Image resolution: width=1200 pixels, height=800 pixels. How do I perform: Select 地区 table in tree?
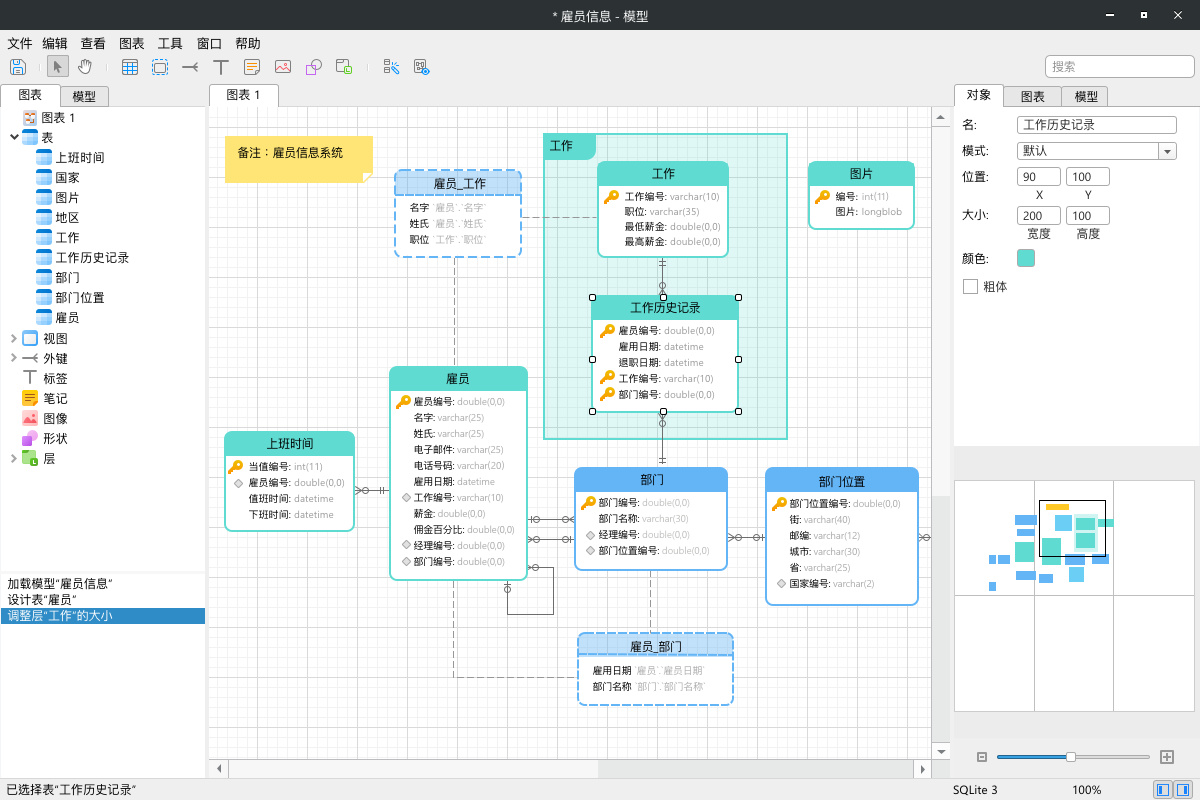(67, 217)
